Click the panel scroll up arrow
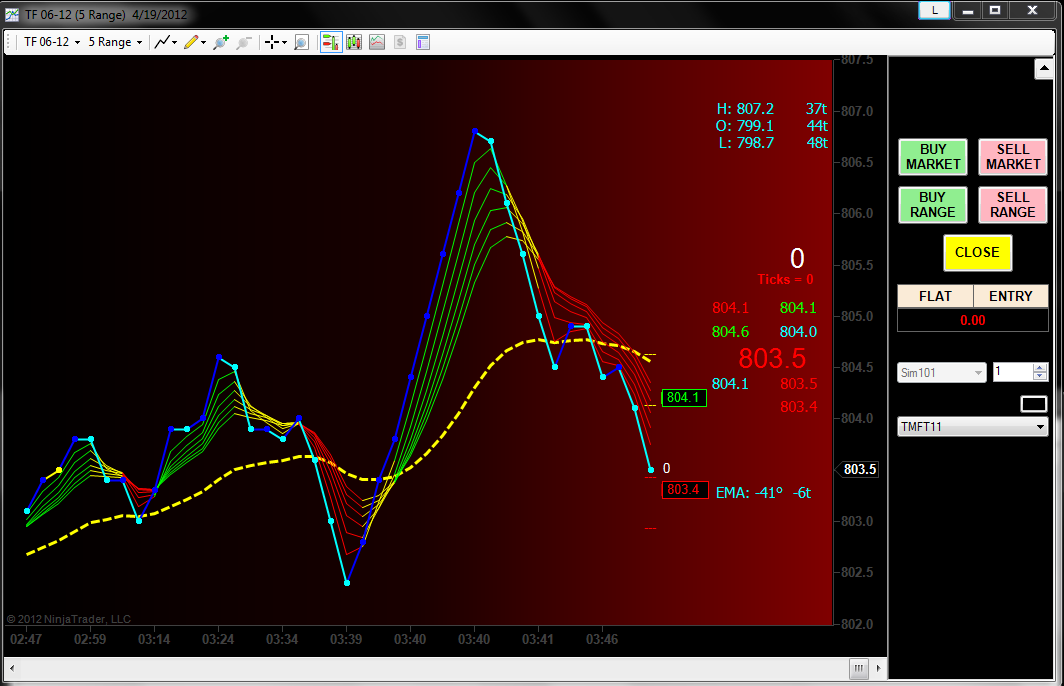1064x686 pixels. 1044,69
